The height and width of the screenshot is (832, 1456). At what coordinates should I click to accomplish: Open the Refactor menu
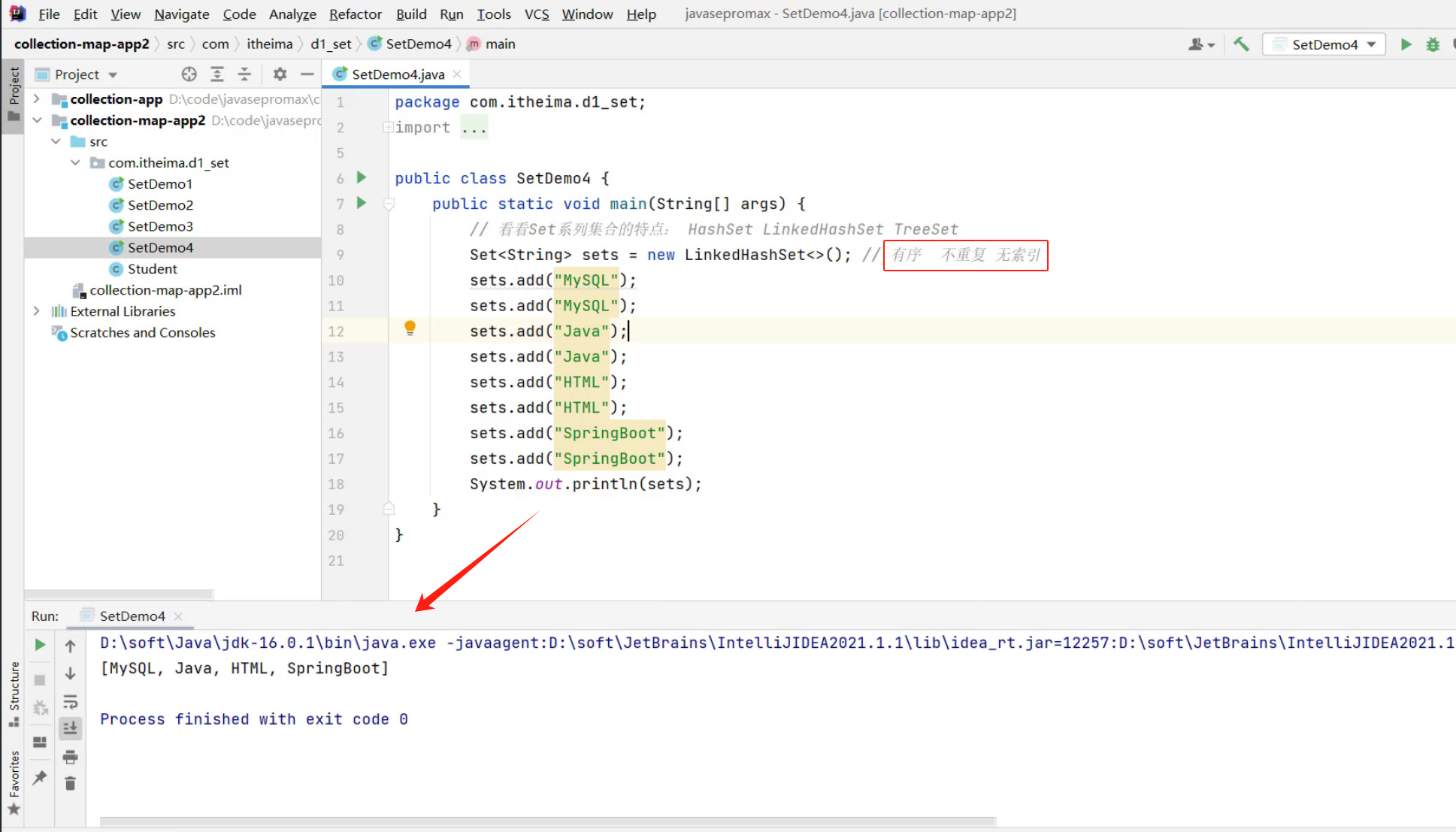(x=355, y=14)
